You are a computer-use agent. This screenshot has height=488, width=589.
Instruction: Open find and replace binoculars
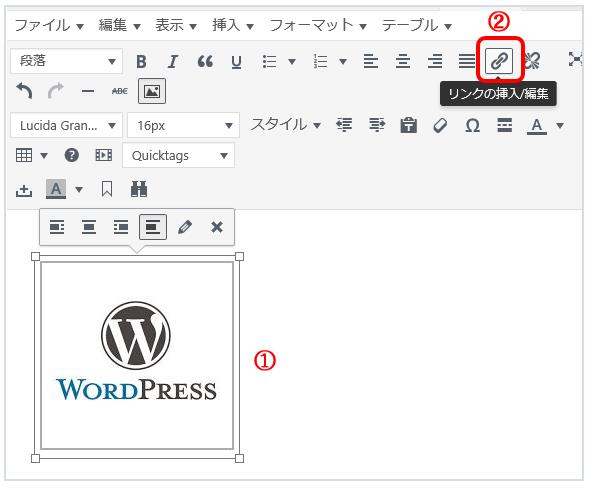139,189
